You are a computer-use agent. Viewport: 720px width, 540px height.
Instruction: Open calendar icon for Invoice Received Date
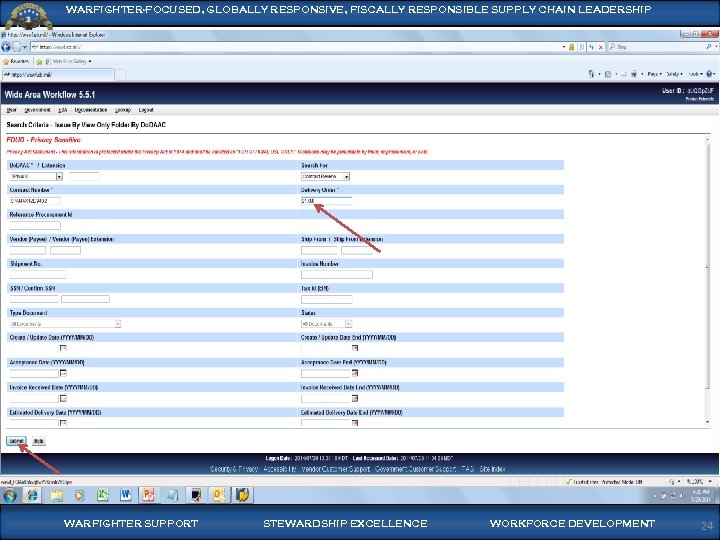[63, 398]
